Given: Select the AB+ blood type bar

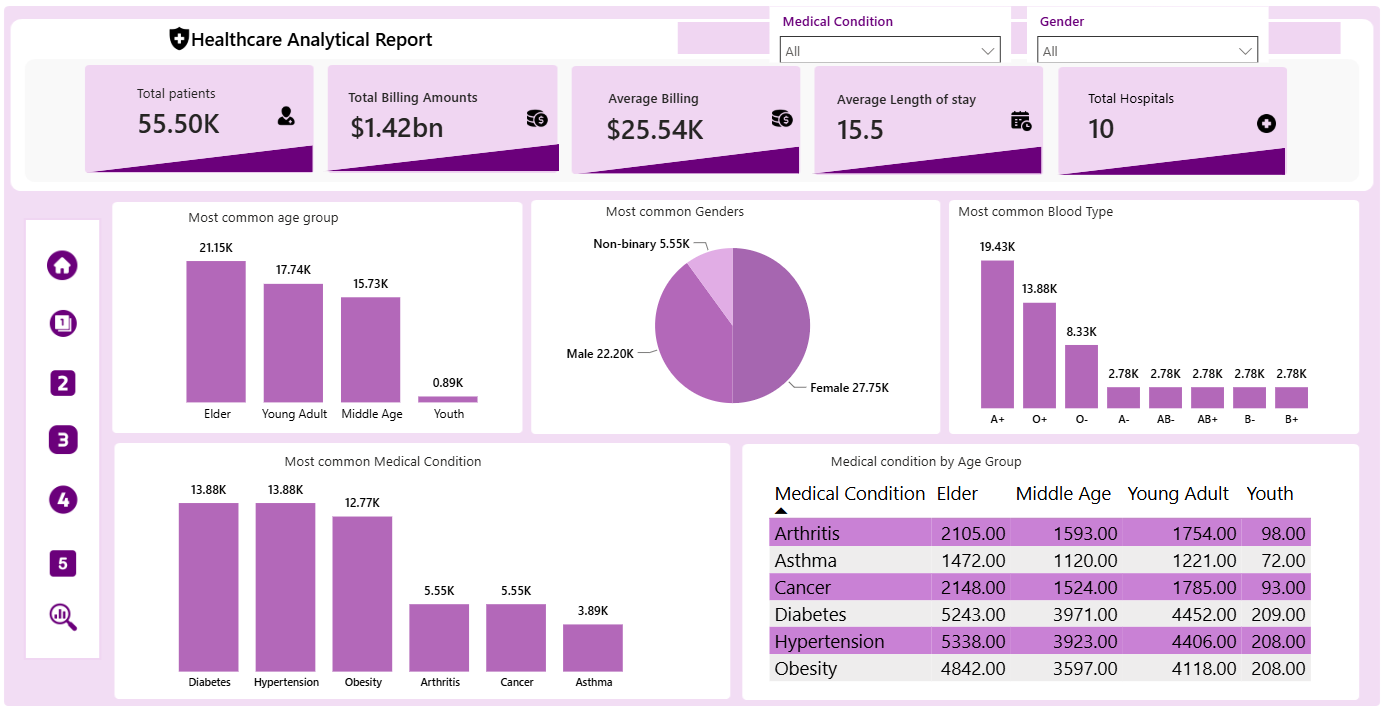Looking at the screenshot, I should (x=1207, y=397).
